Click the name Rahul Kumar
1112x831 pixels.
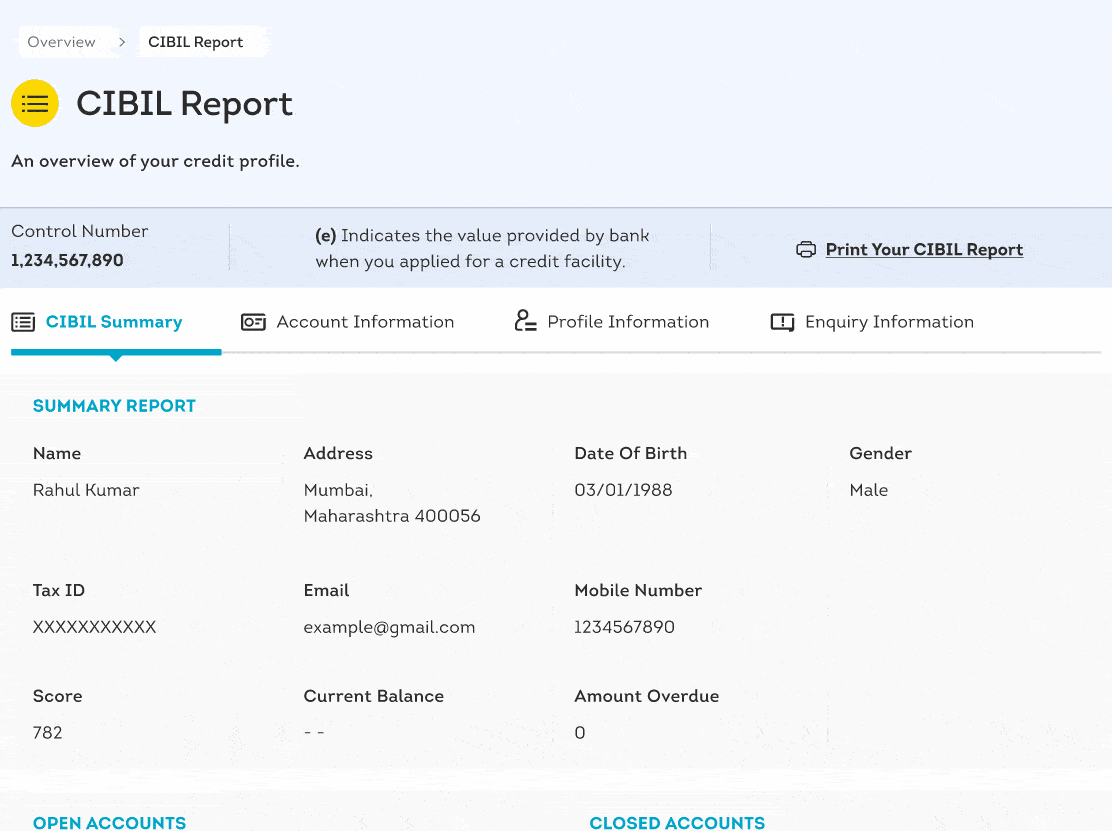(86, 490)
